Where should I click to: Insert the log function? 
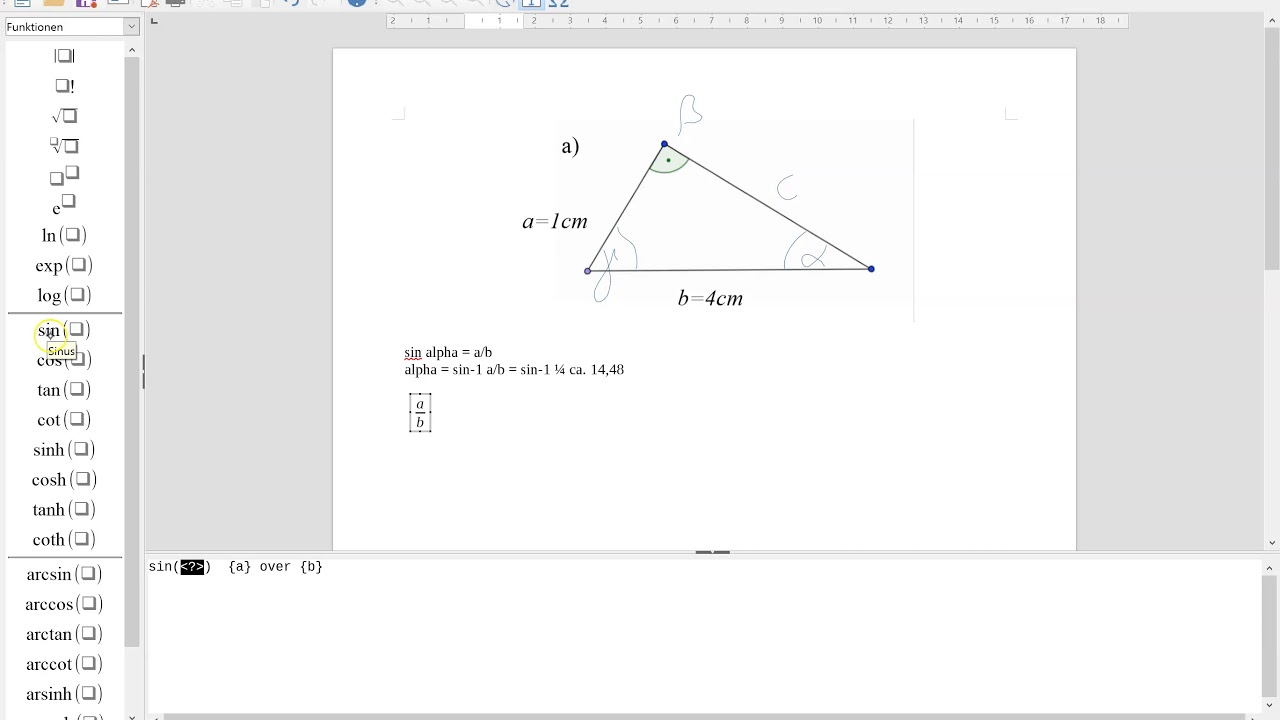(64, 295)
